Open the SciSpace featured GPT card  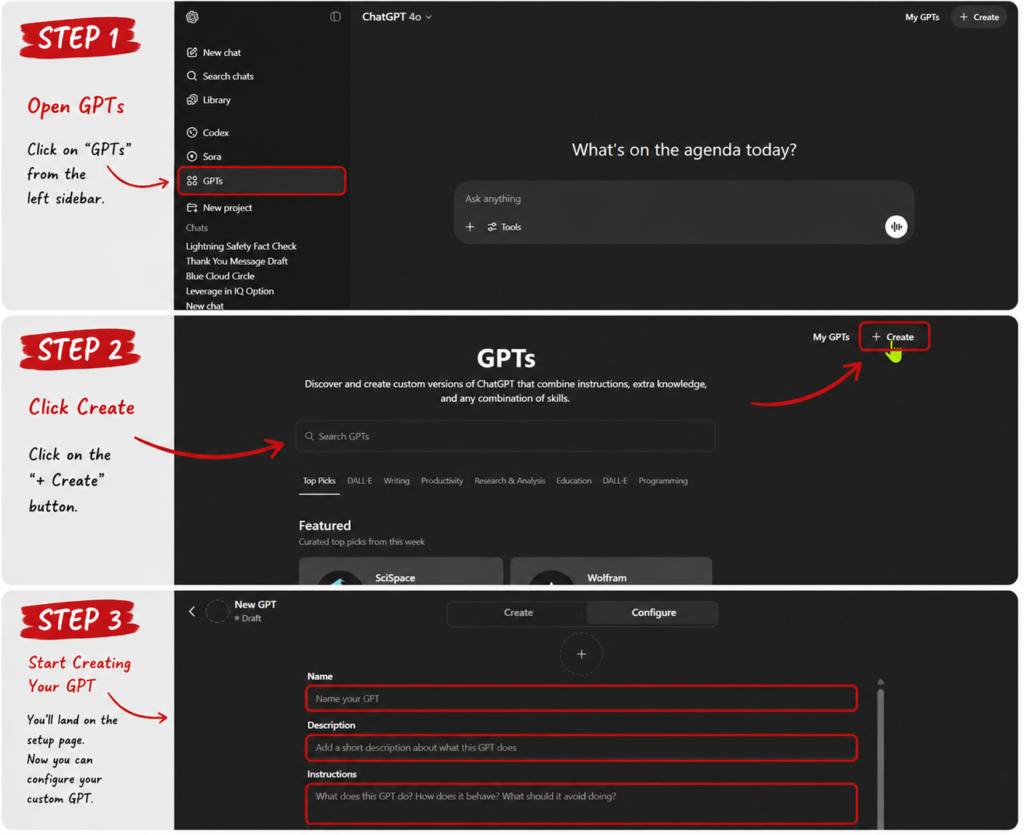tap(401, 571)
